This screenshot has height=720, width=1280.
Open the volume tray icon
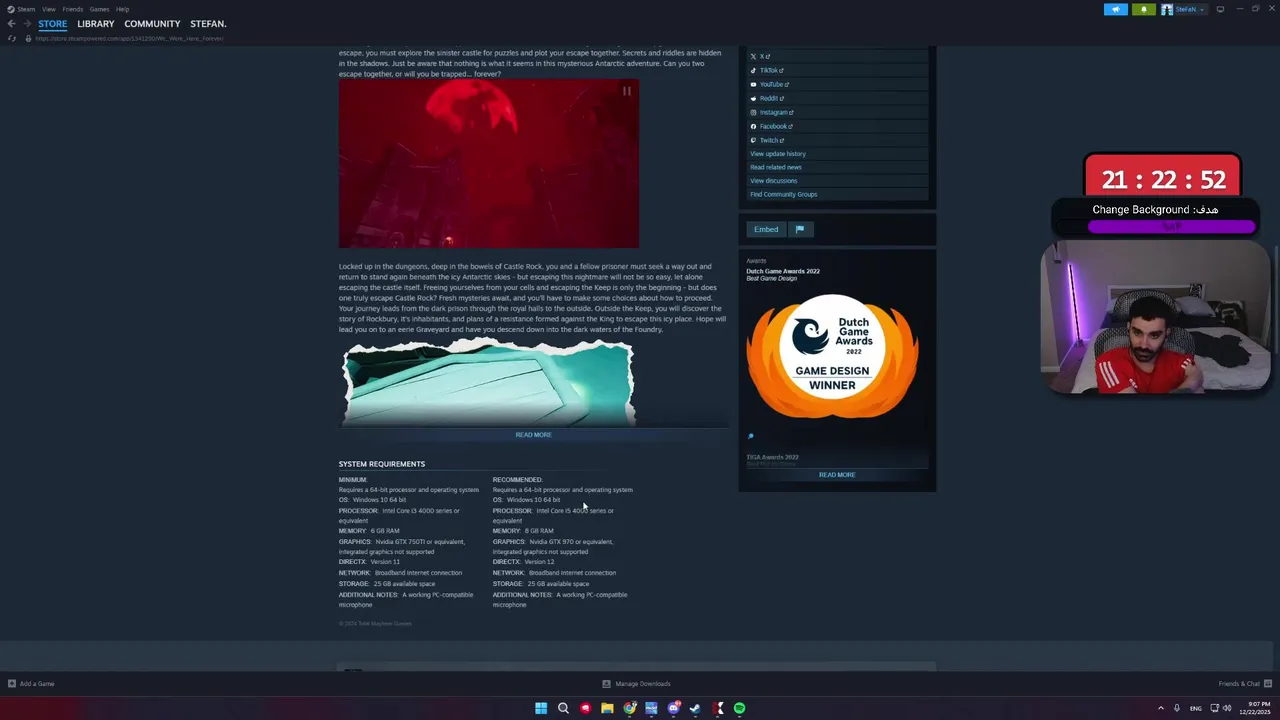point(1227,708)
